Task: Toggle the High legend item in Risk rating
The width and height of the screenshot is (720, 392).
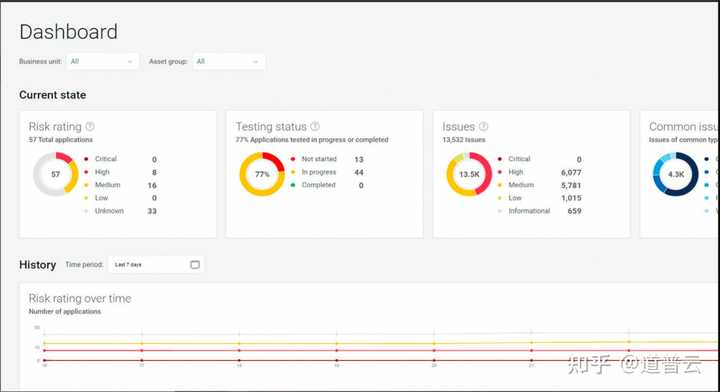Action: pyautogui.click(x=102, y=172)
